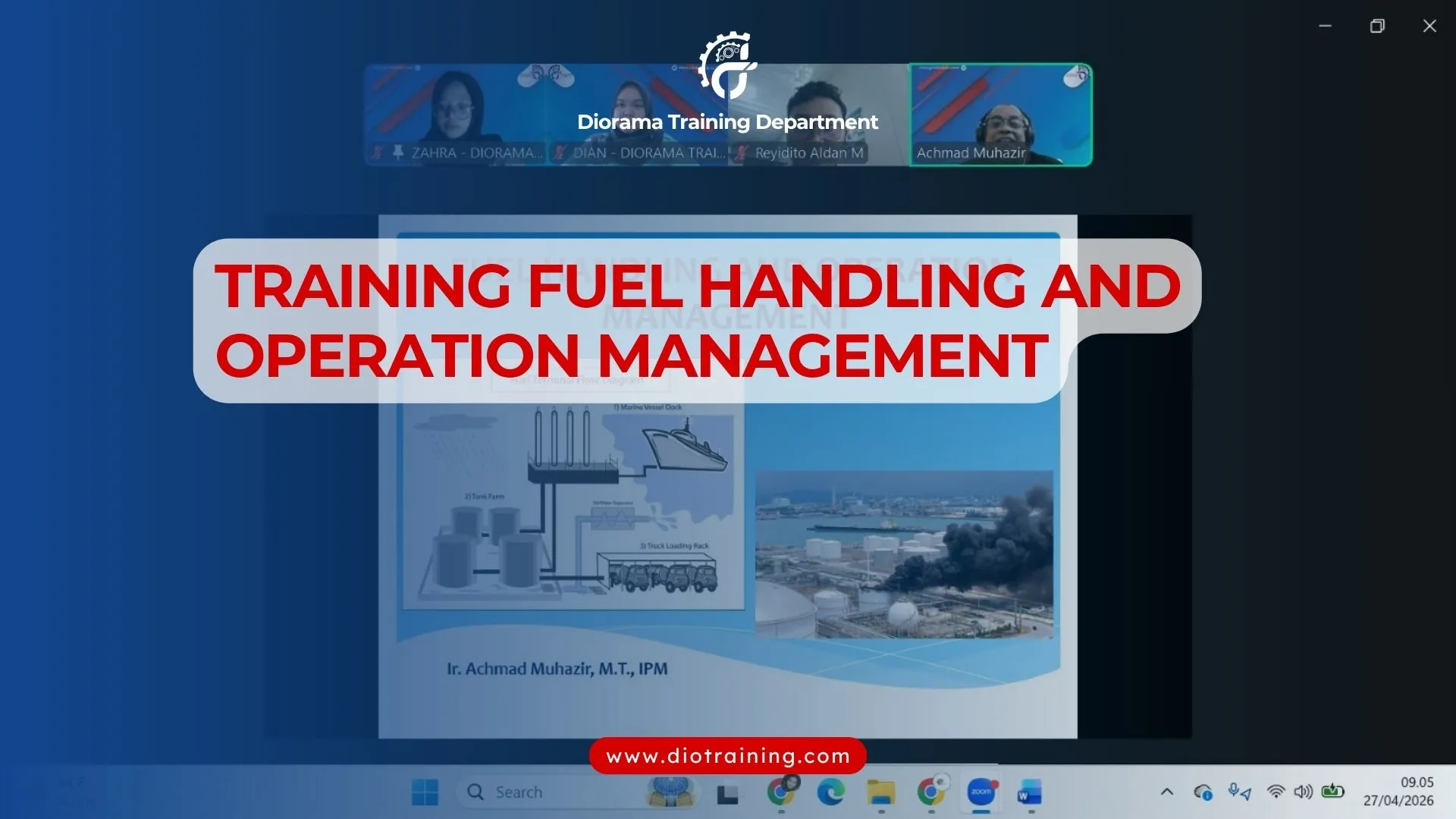Viewport: 1456px width, 819px height.
Task: Open the clock and date panel
Action: click(x=1399, y=792)
